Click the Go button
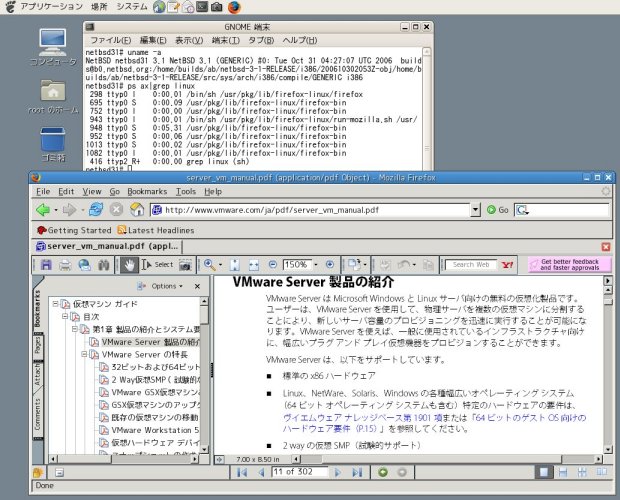 (x=498, y=210)
